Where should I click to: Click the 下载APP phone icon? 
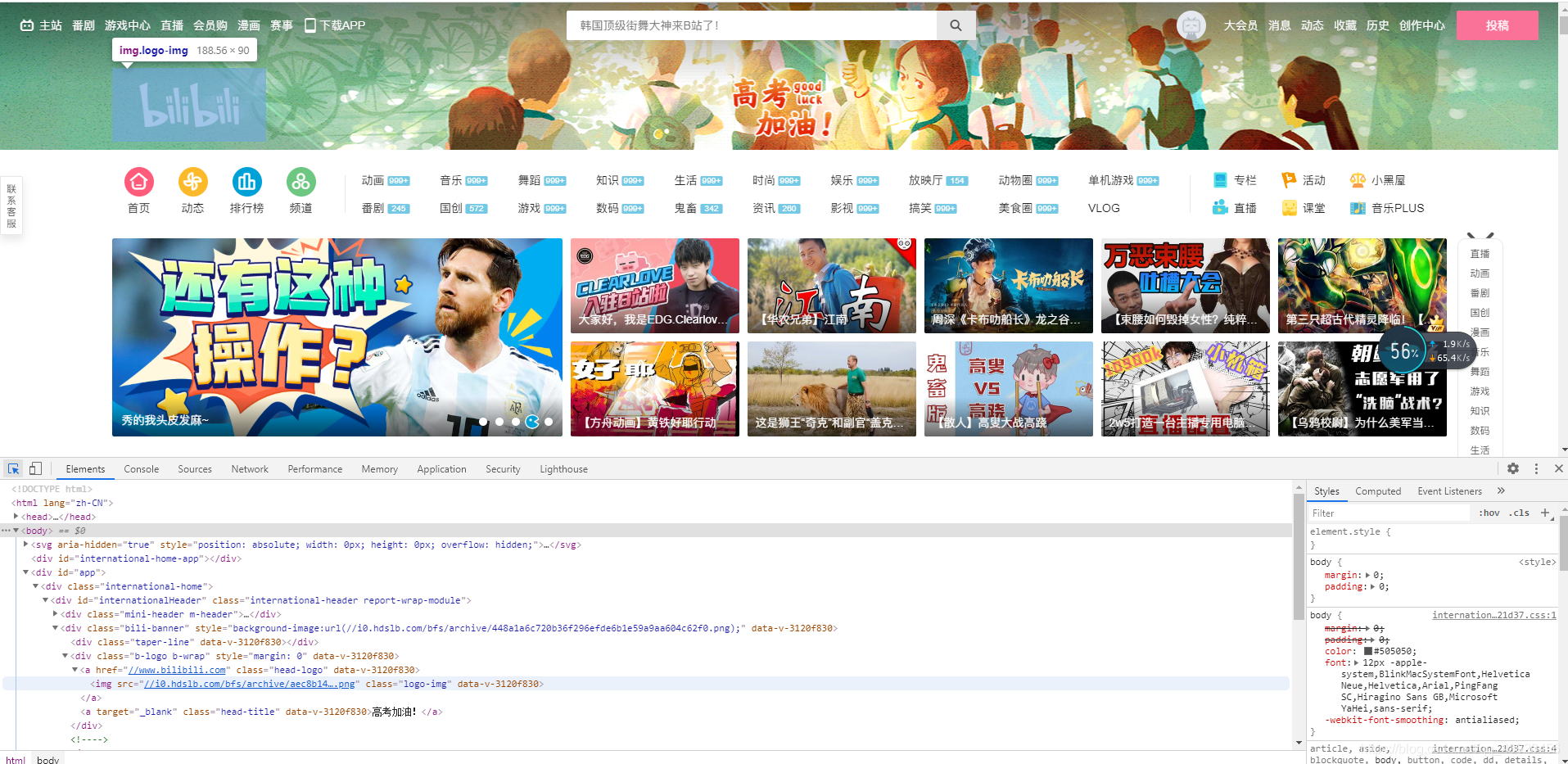pyautogui.click(x=310, y=25)
